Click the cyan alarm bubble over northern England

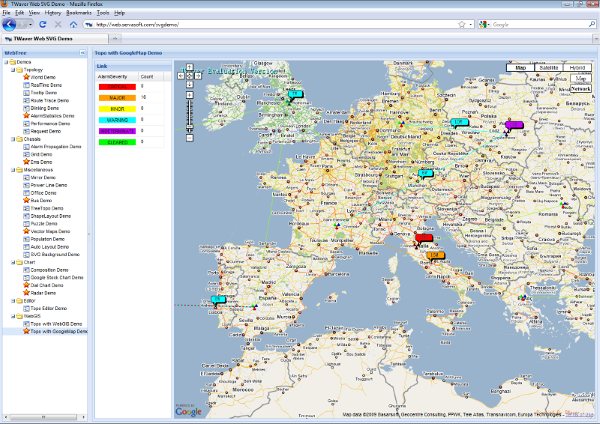(295, 94)
